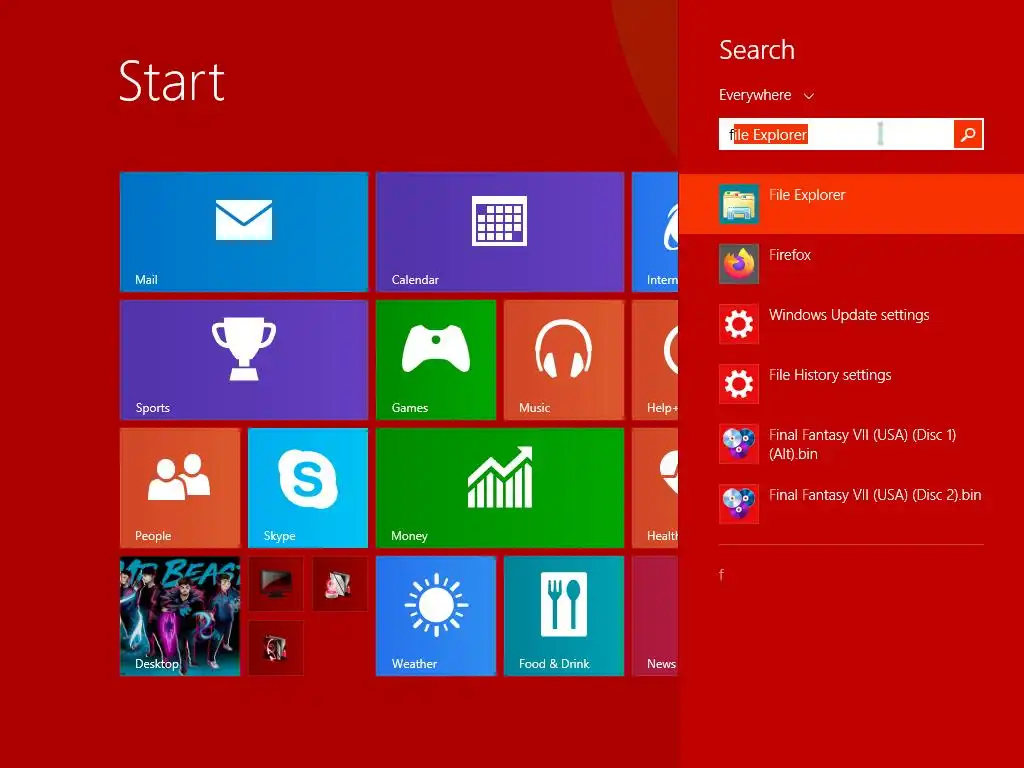Open the partially visible Internet Explorer tile
The image size is (1024, 768).
tap(655, 232)
